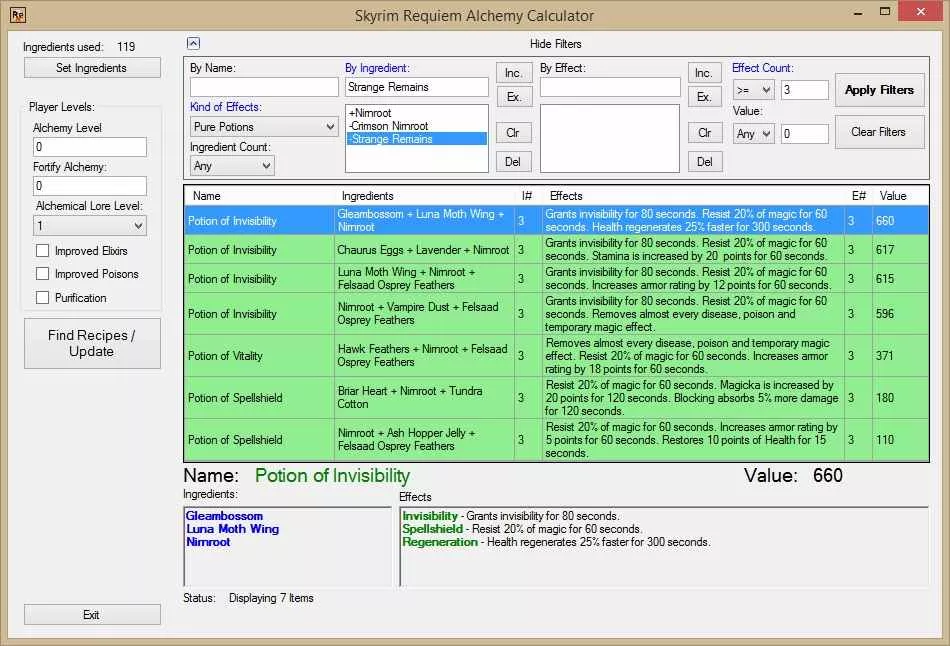Image resolution: width=950 pixels, height=646 pixels.
Task: Sort results by E# column header
Action: [x=859, y=196]
